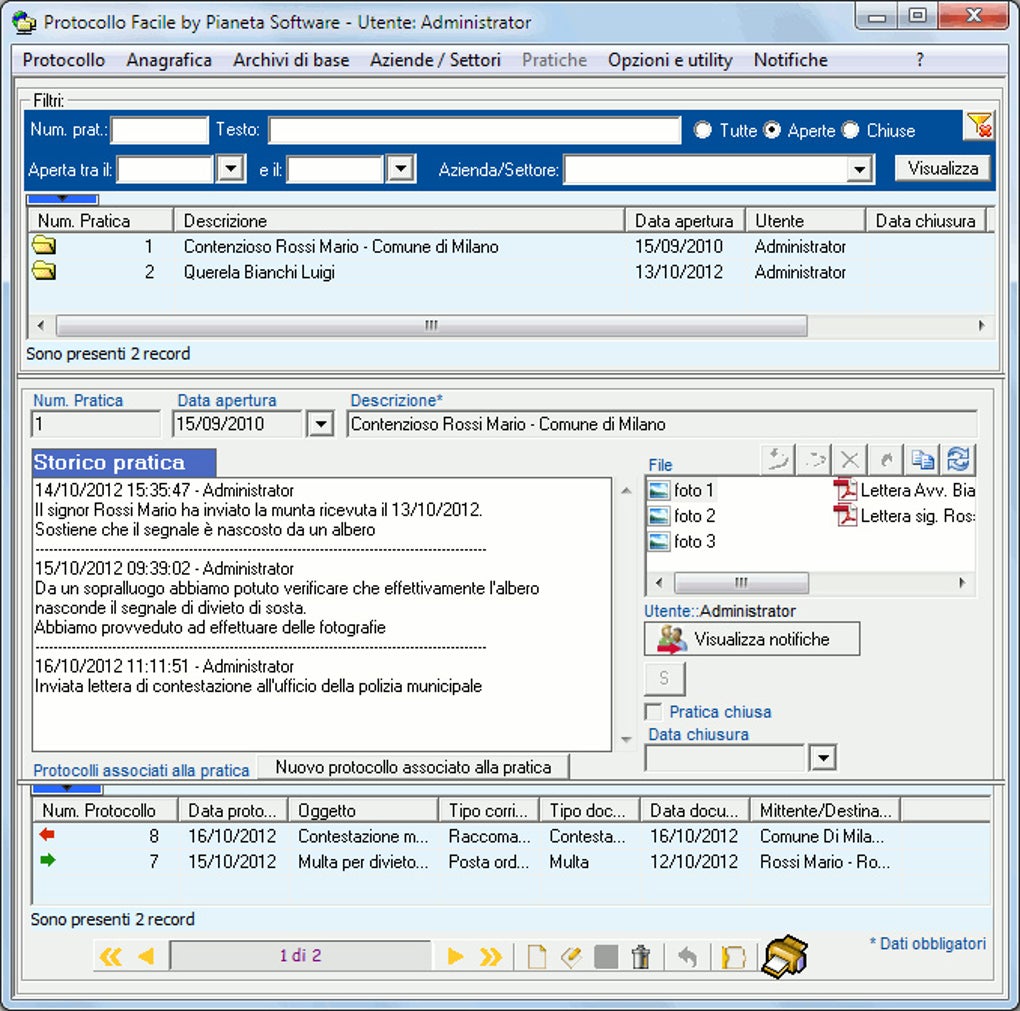Open the Data chiusura date dropdown
This screenshot has height=1011, width=1020.
tap(822, 757)
